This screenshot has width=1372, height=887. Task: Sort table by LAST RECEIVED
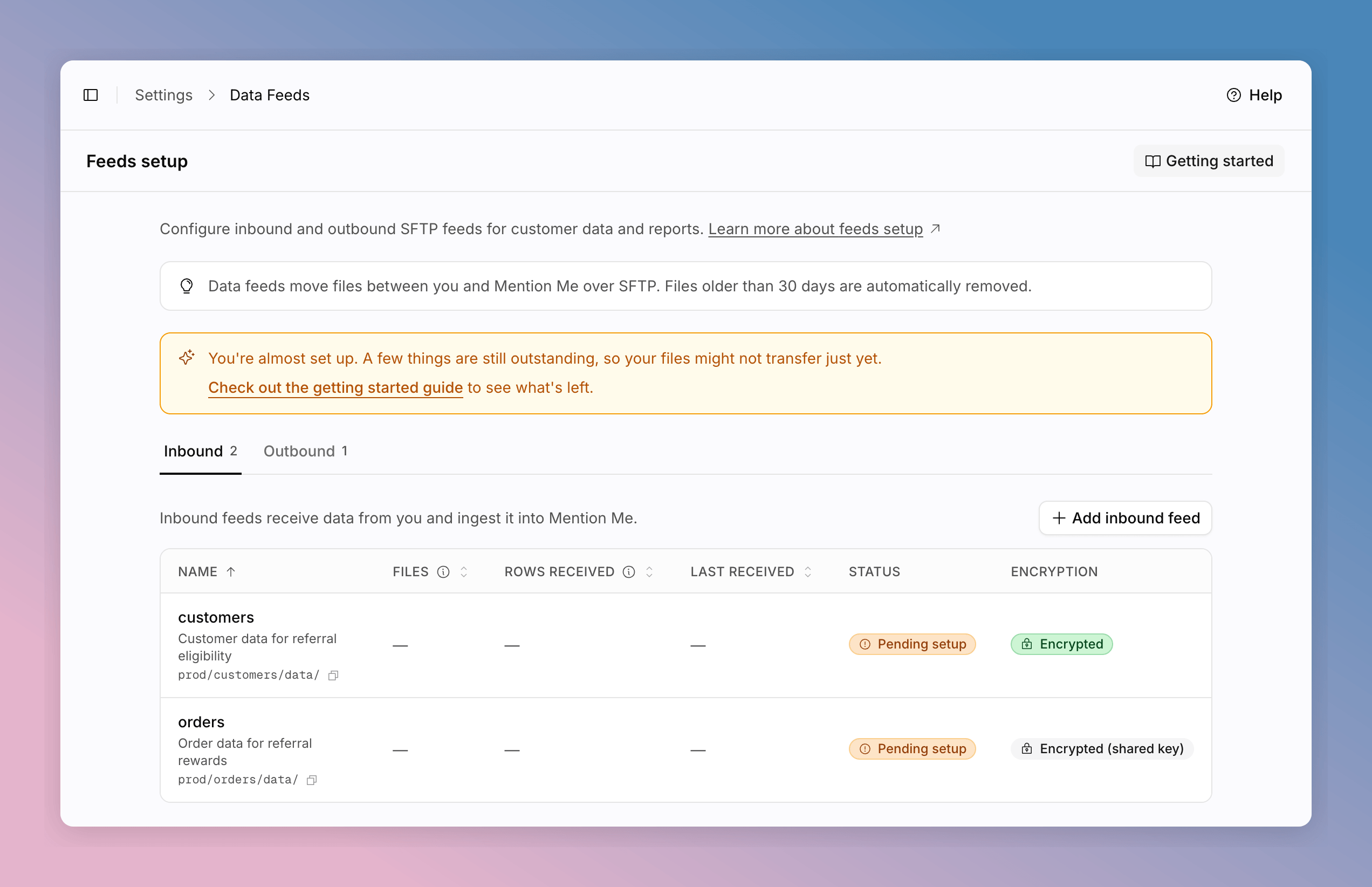click(807, 571)
